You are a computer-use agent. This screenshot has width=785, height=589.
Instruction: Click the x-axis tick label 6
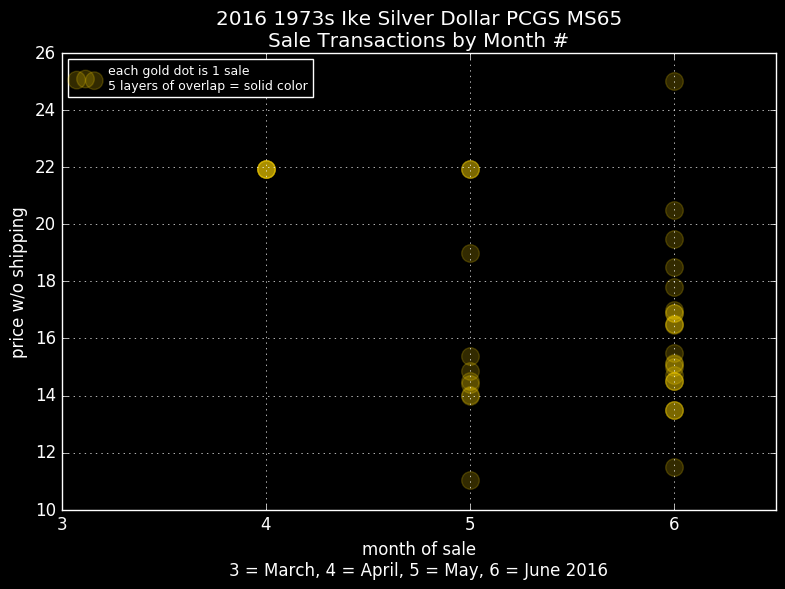pos(674,524)
